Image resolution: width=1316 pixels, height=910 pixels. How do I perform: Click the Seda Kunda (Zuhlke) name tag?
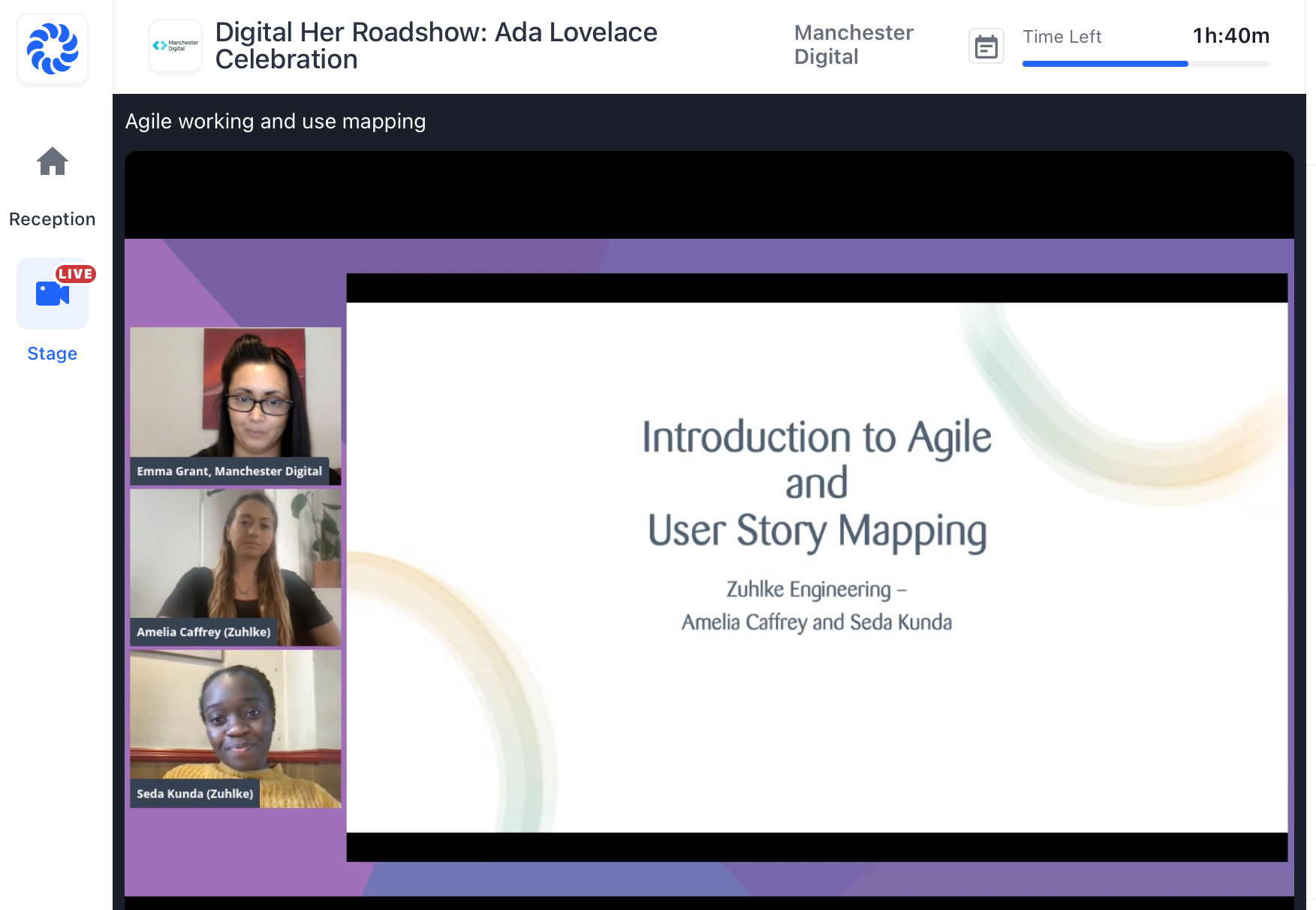point(195,794)
